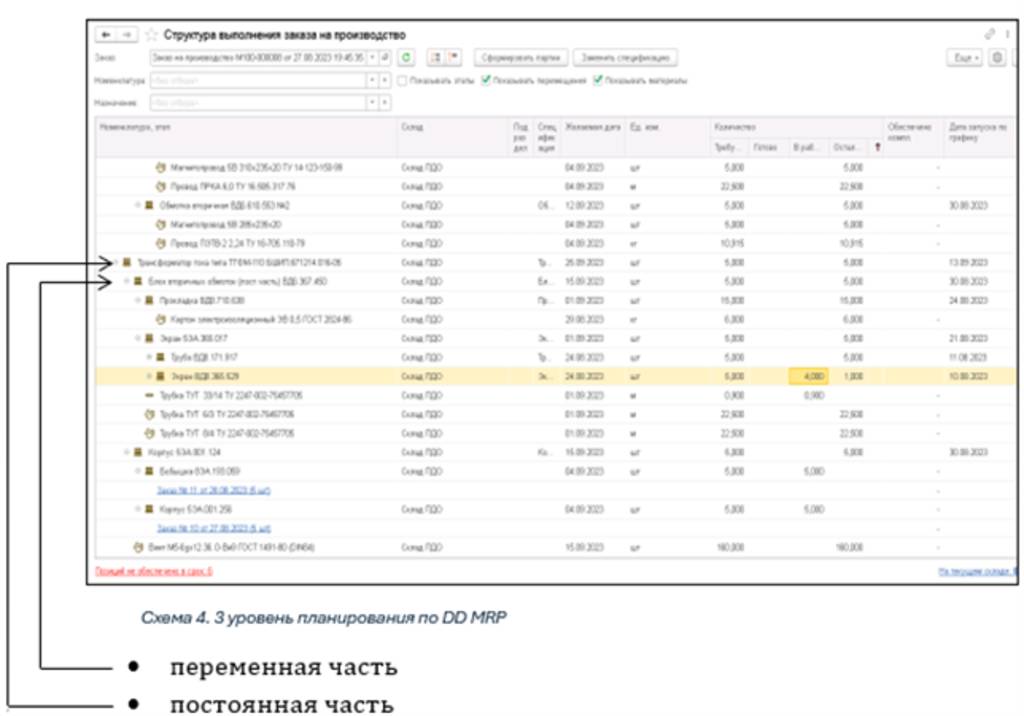The image size is (1024, 716).
Task: Click the Заменить спецификацию button
Action: pos(626,58)
